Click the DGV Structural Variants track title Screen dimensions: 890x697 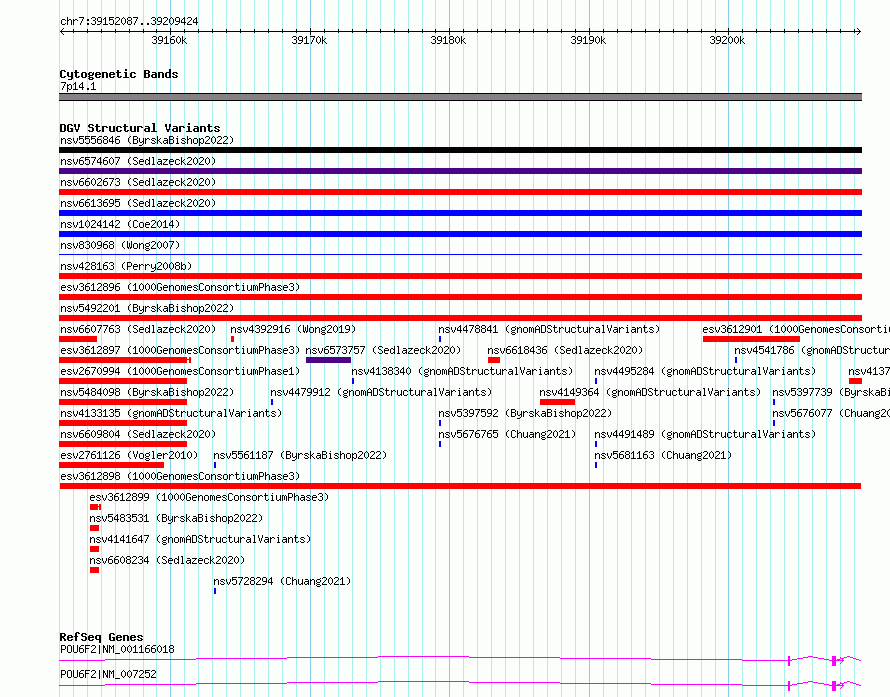(x=140, y=128)
